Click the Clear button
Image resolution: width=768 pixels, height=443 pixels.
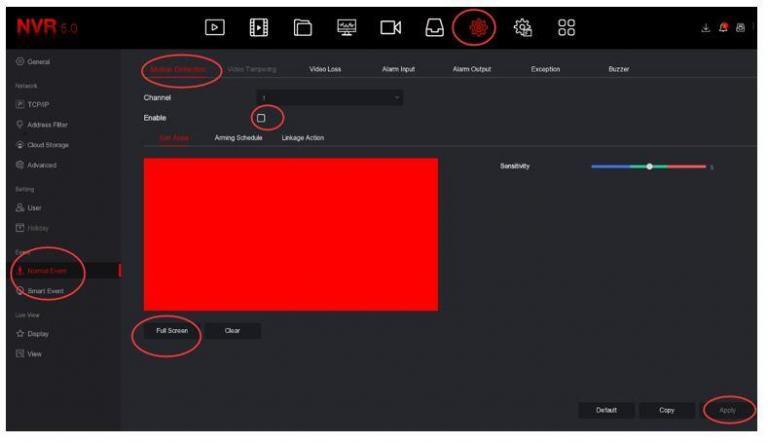coord(232,331)
